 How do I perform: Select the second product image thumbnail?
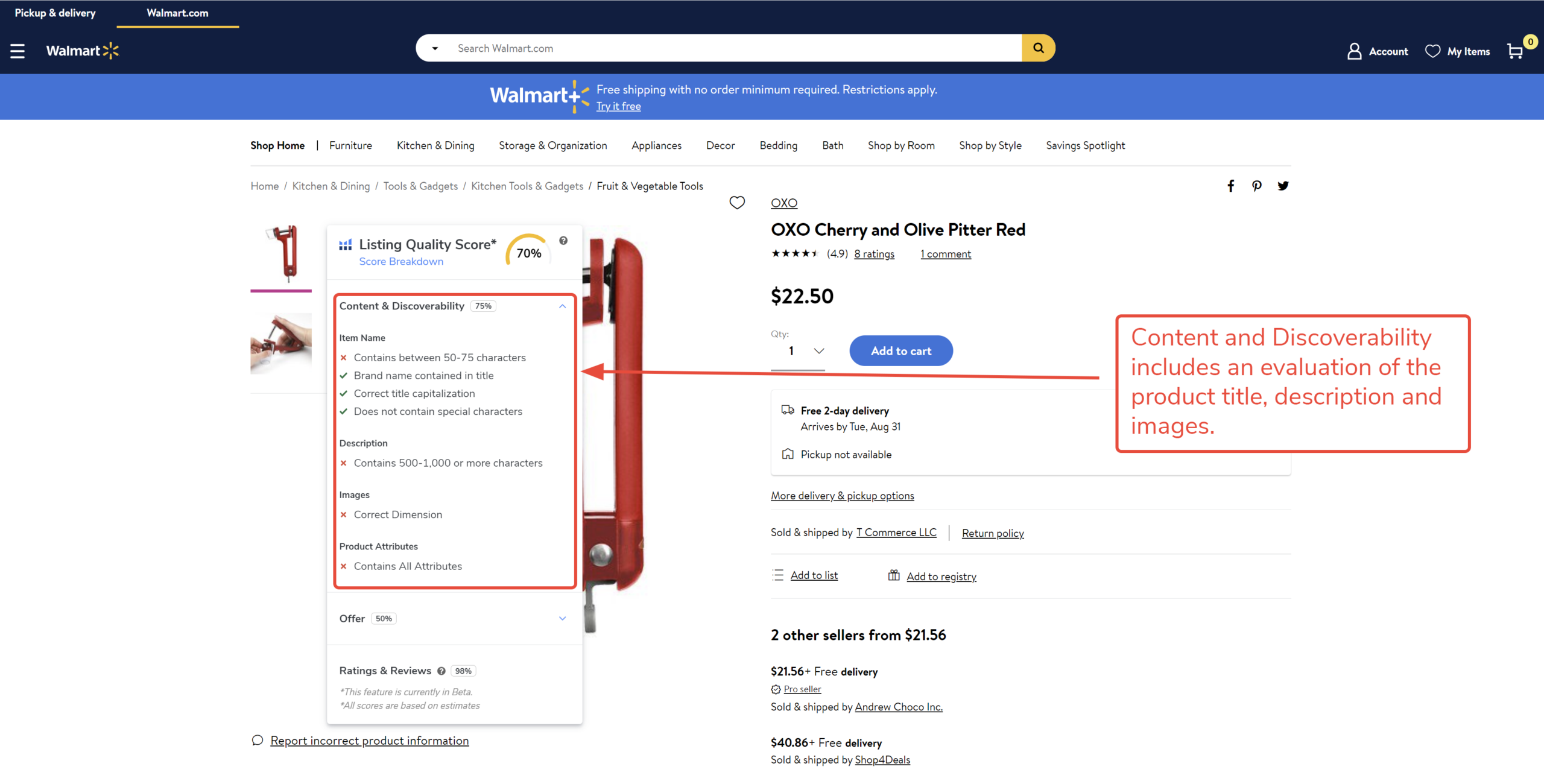tap(281, 344)
